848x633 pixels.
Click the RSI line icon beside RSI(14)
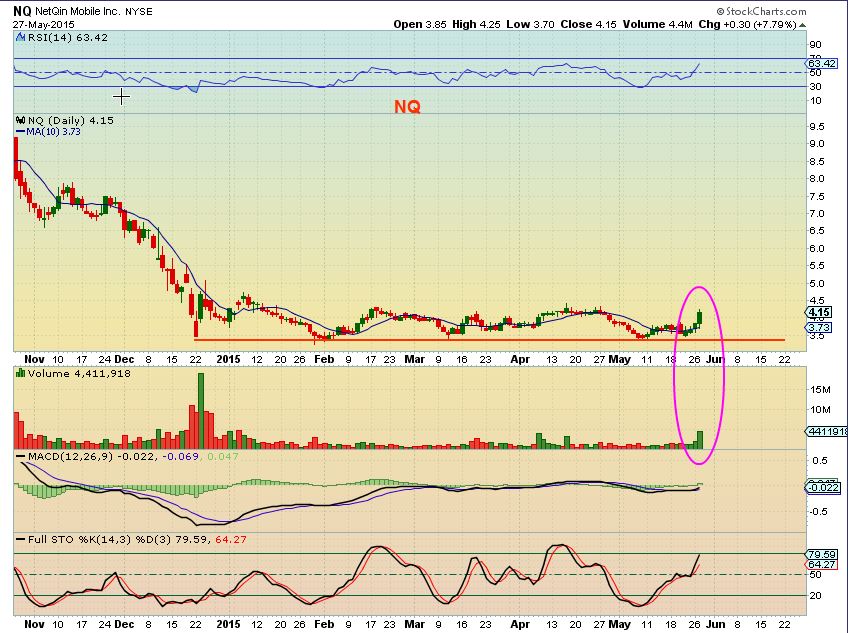[x=21, y=37]
